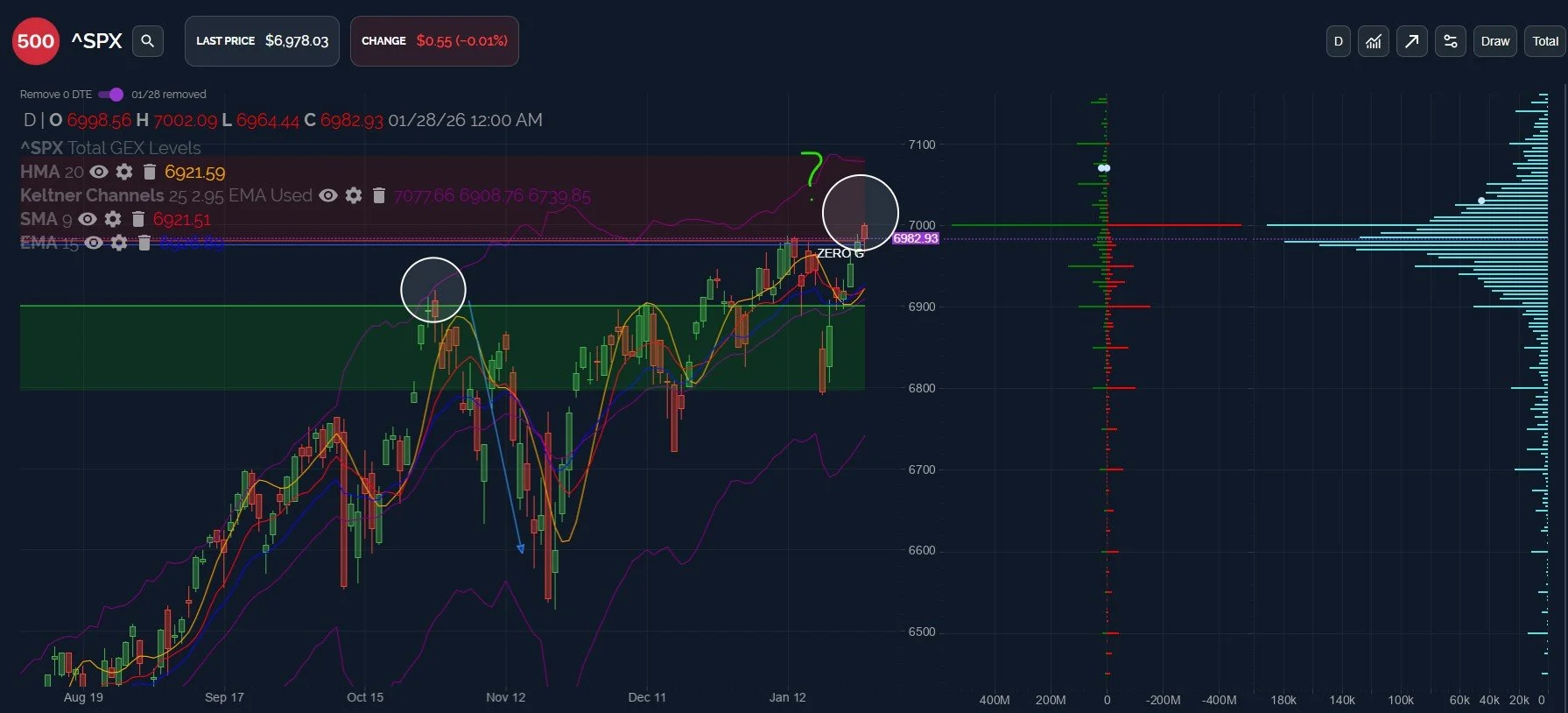
Task: Click the 400M GEX axis label
Action: point(995,700)
